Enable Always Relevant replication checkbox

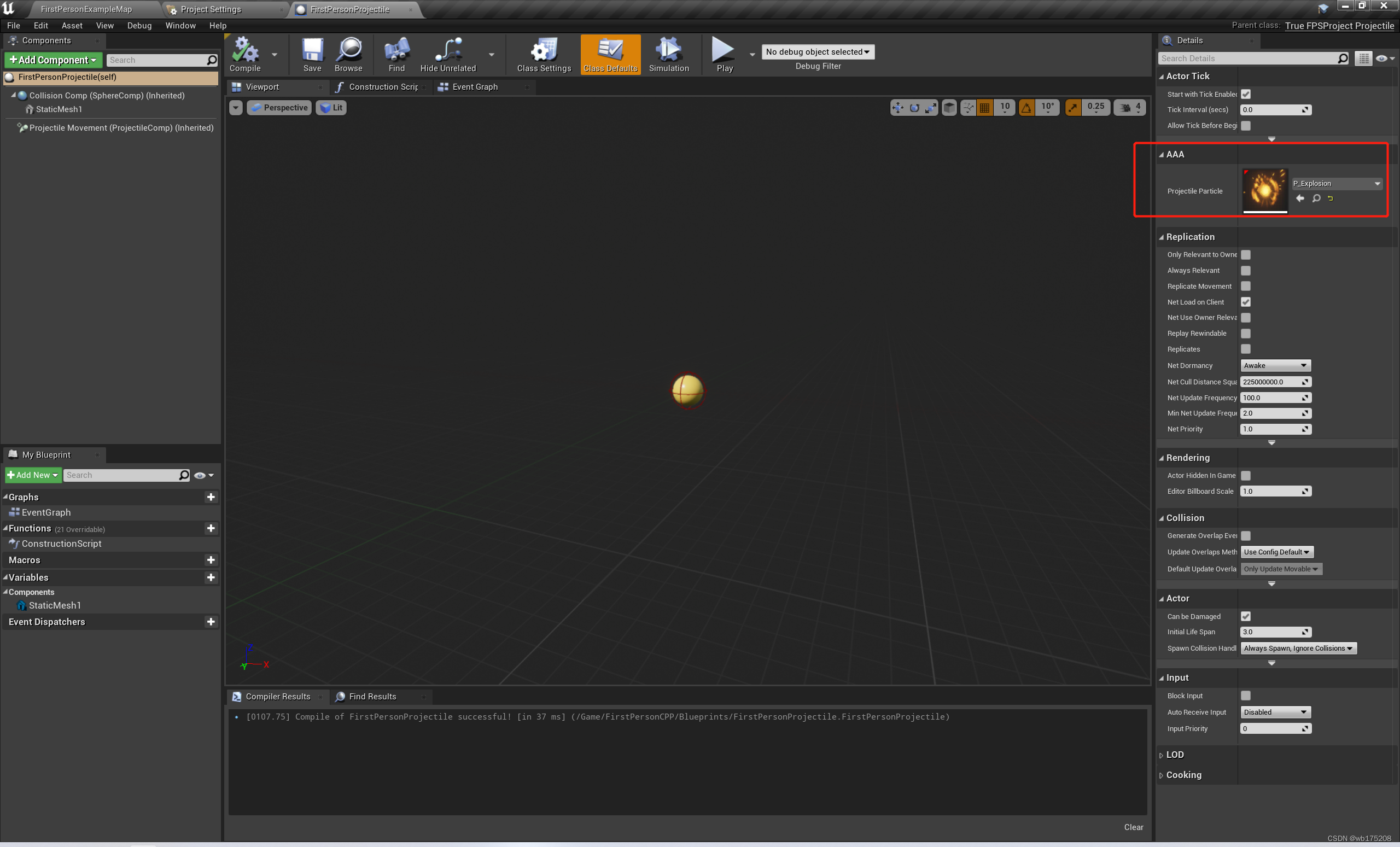(x=1245, y=270)
